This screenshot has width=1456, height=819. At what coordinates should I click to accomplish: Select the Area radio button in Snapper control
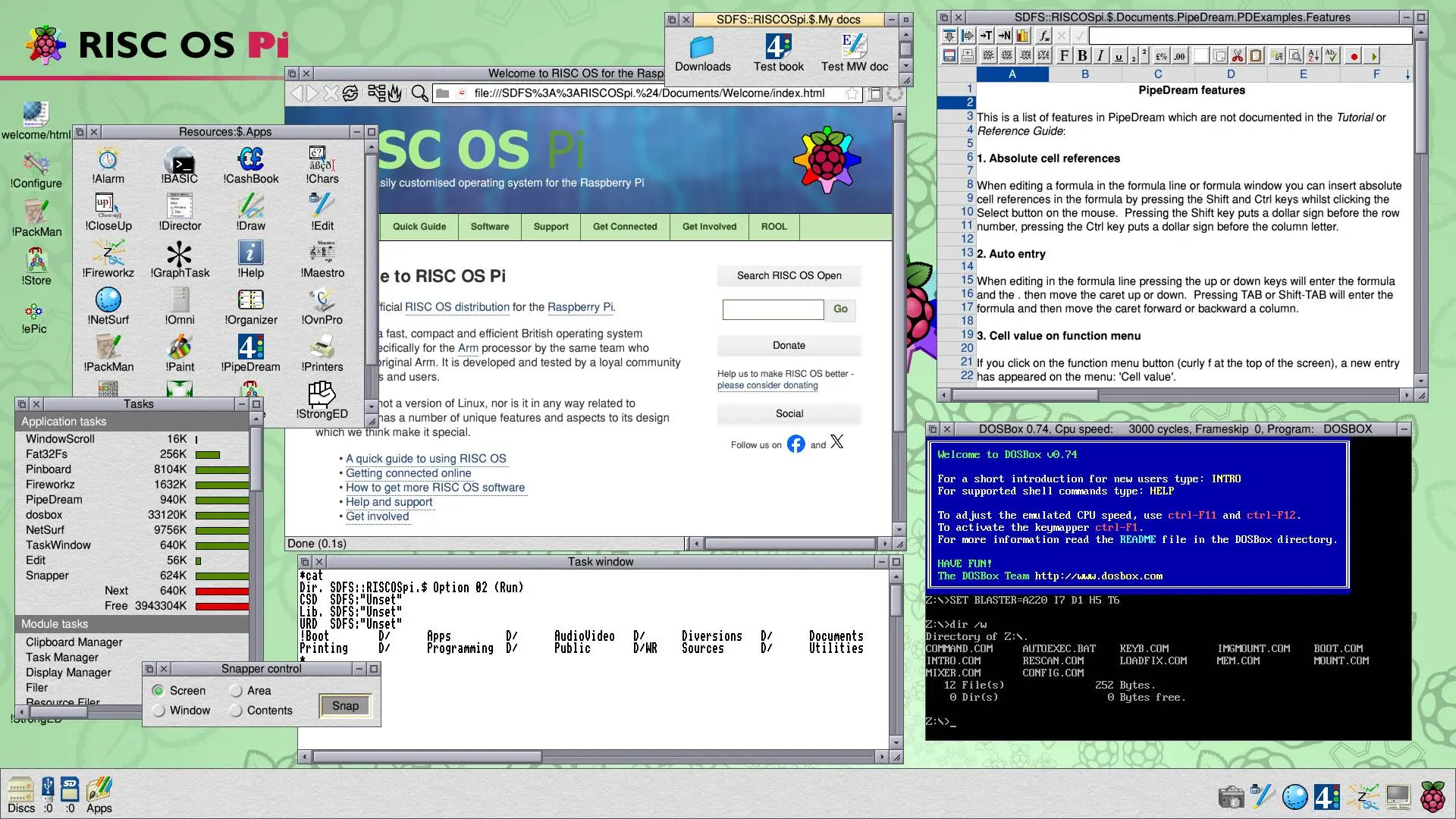pos(237,691)
